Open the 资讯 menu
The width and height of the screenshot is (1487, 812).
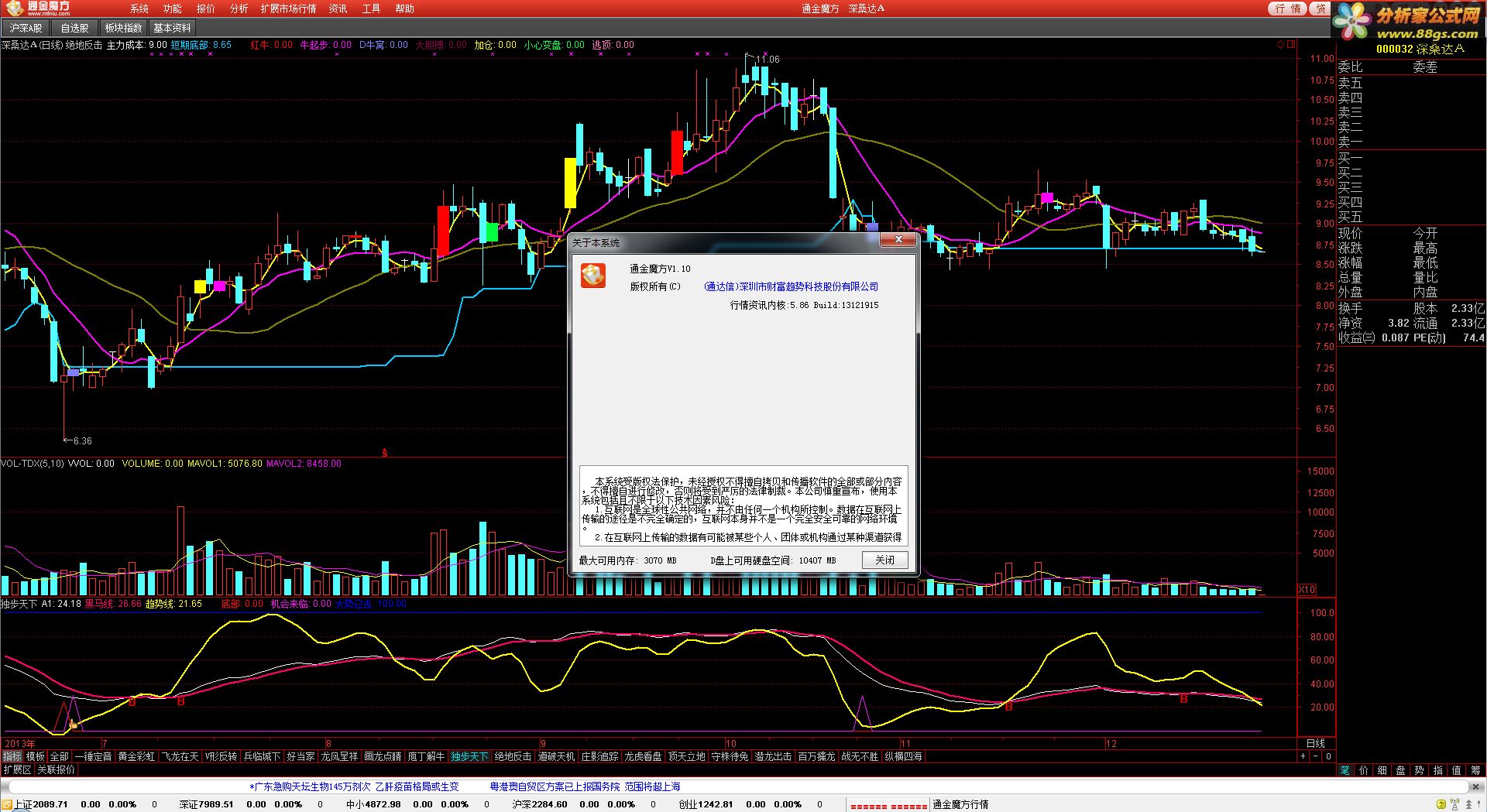click(338, 9)
